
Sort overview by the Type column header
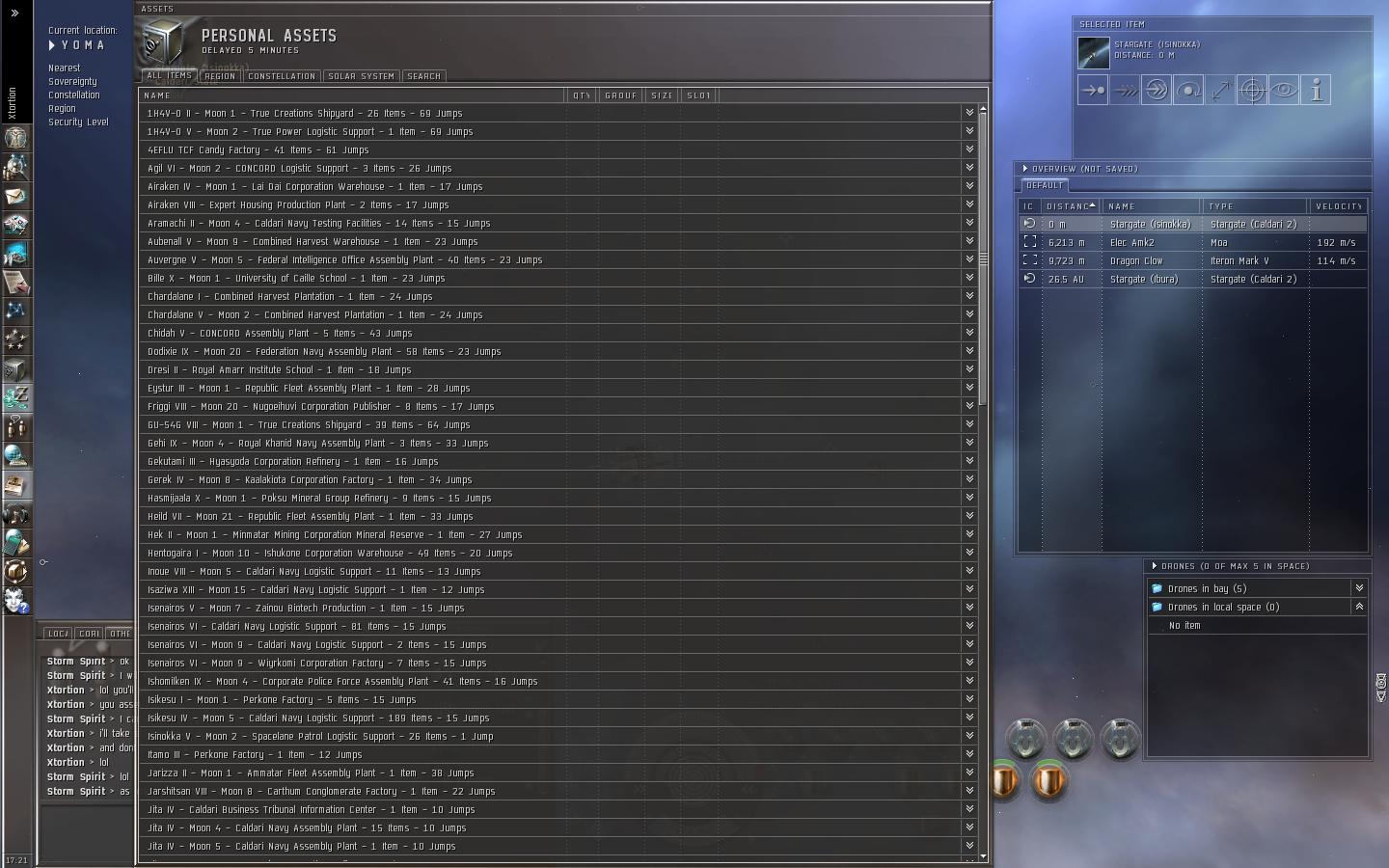[1255, 206]
